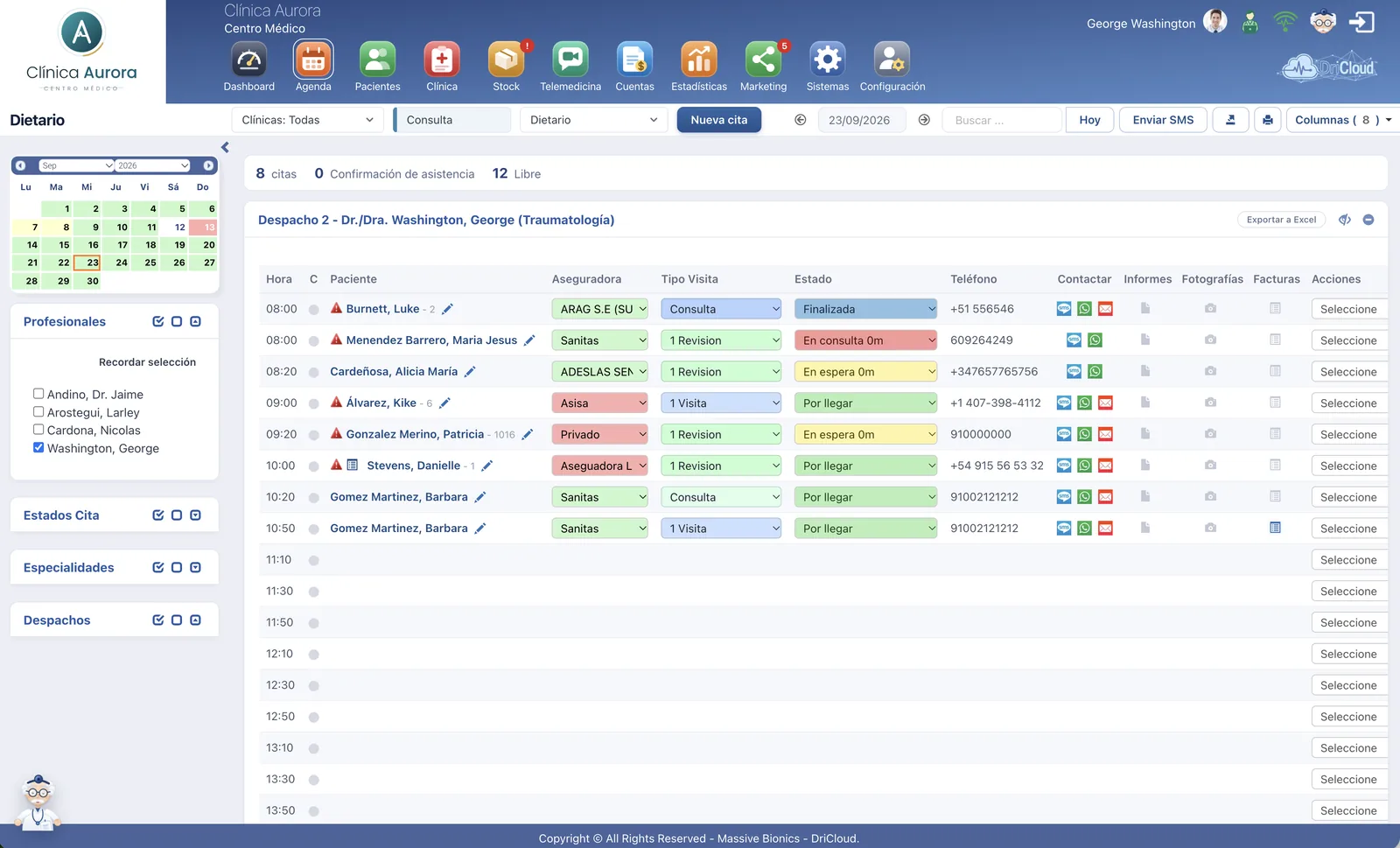Open the Stock module icon
Viewport: 1400px width, 848px height.
click(506, 60)
